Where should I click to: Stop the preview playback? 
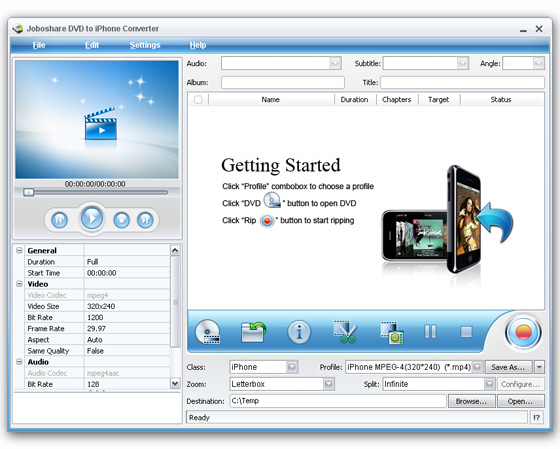coord(121,220)
